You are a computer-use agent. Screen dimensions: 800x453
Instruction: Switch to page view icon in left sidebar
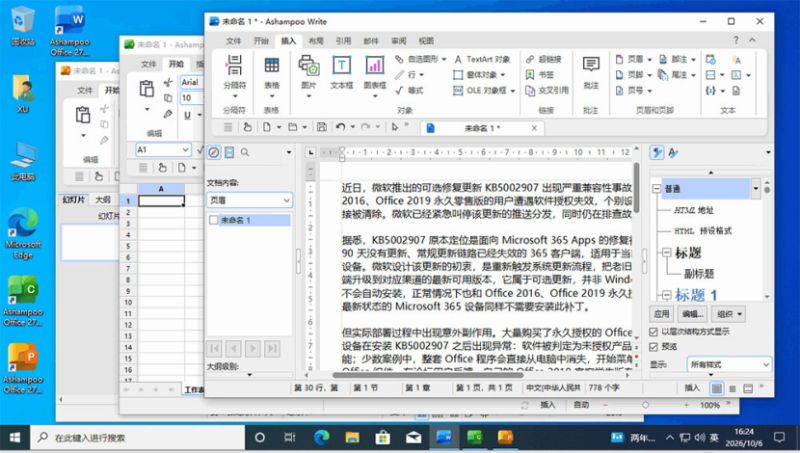click(229, 152)
